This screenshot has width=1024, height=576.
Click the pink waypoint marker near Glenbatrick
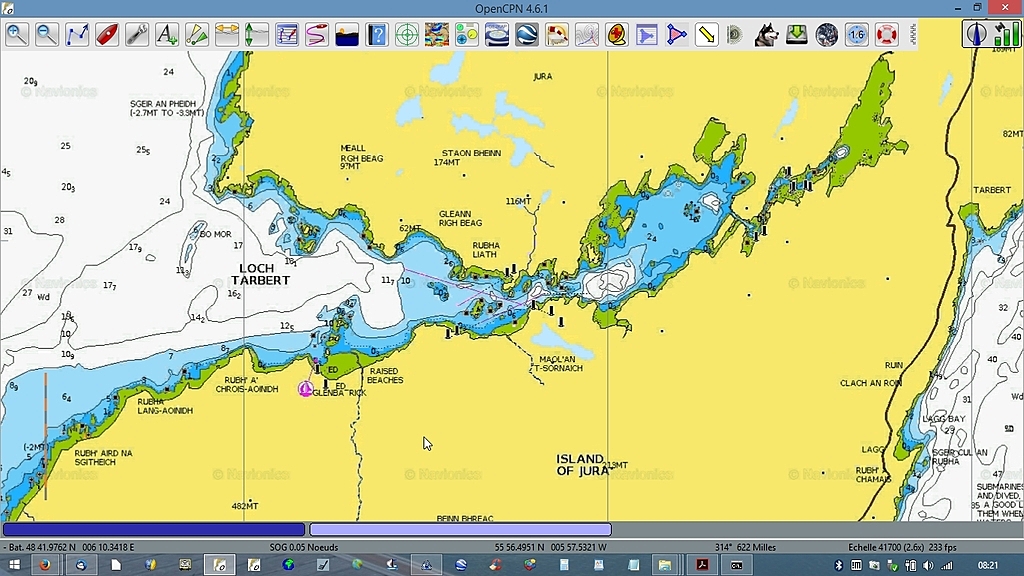pos(305,389)
